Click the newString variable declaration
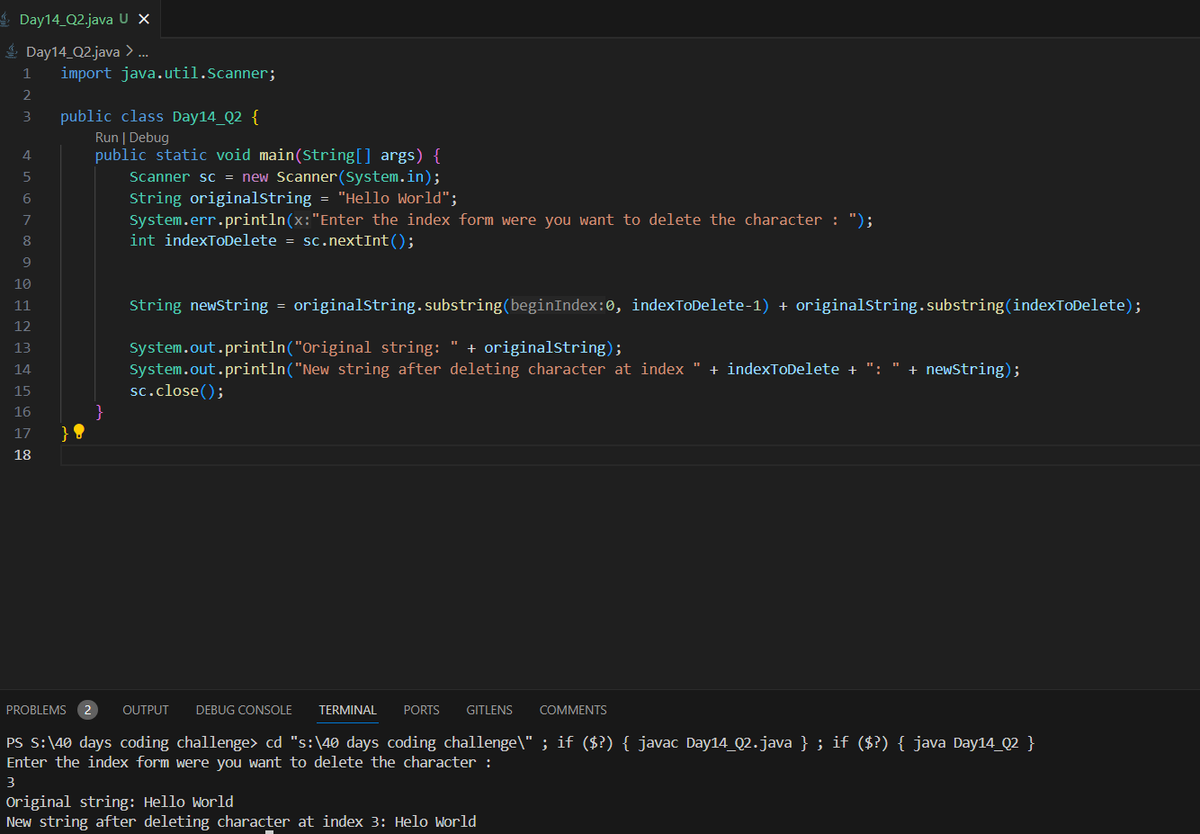Screen dimensions: 1200x834 [x=229, y=305]
